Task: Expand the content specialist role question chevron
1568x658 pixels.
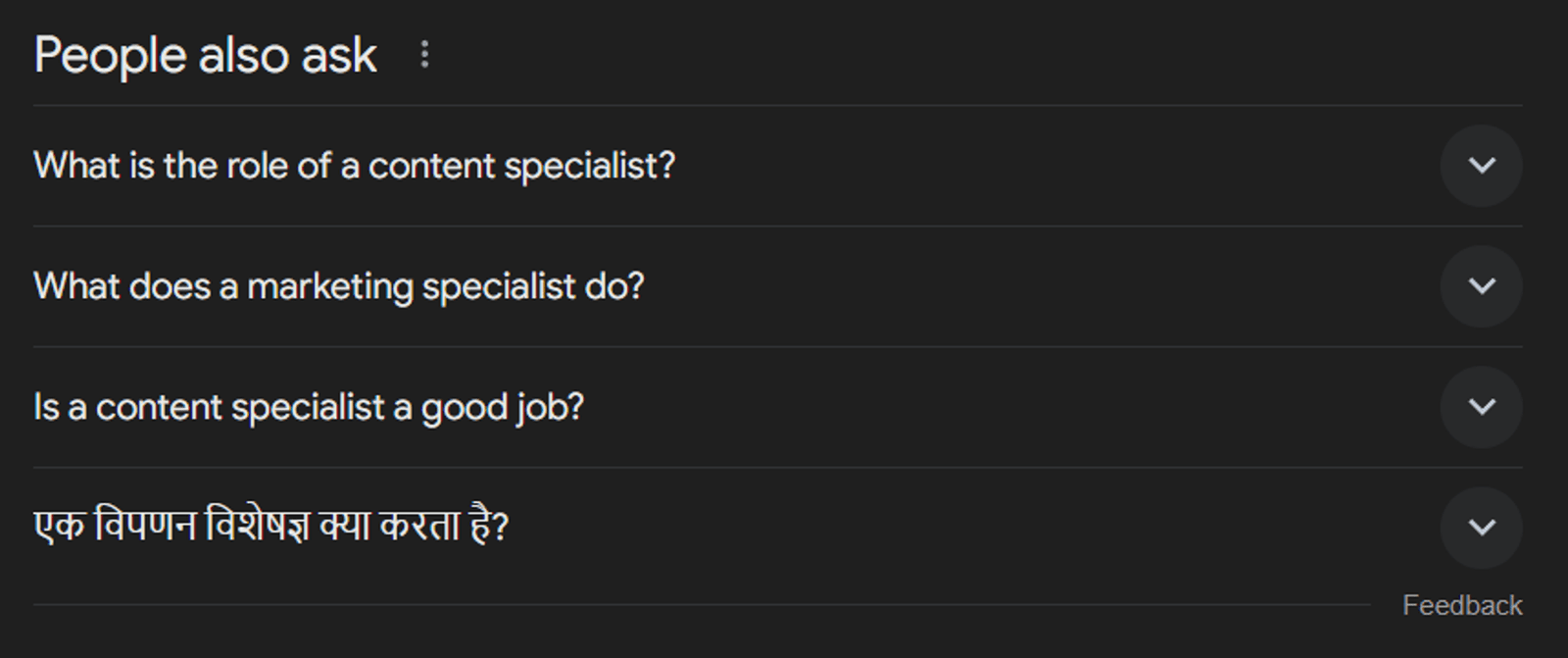Action: click(1481, 166)
